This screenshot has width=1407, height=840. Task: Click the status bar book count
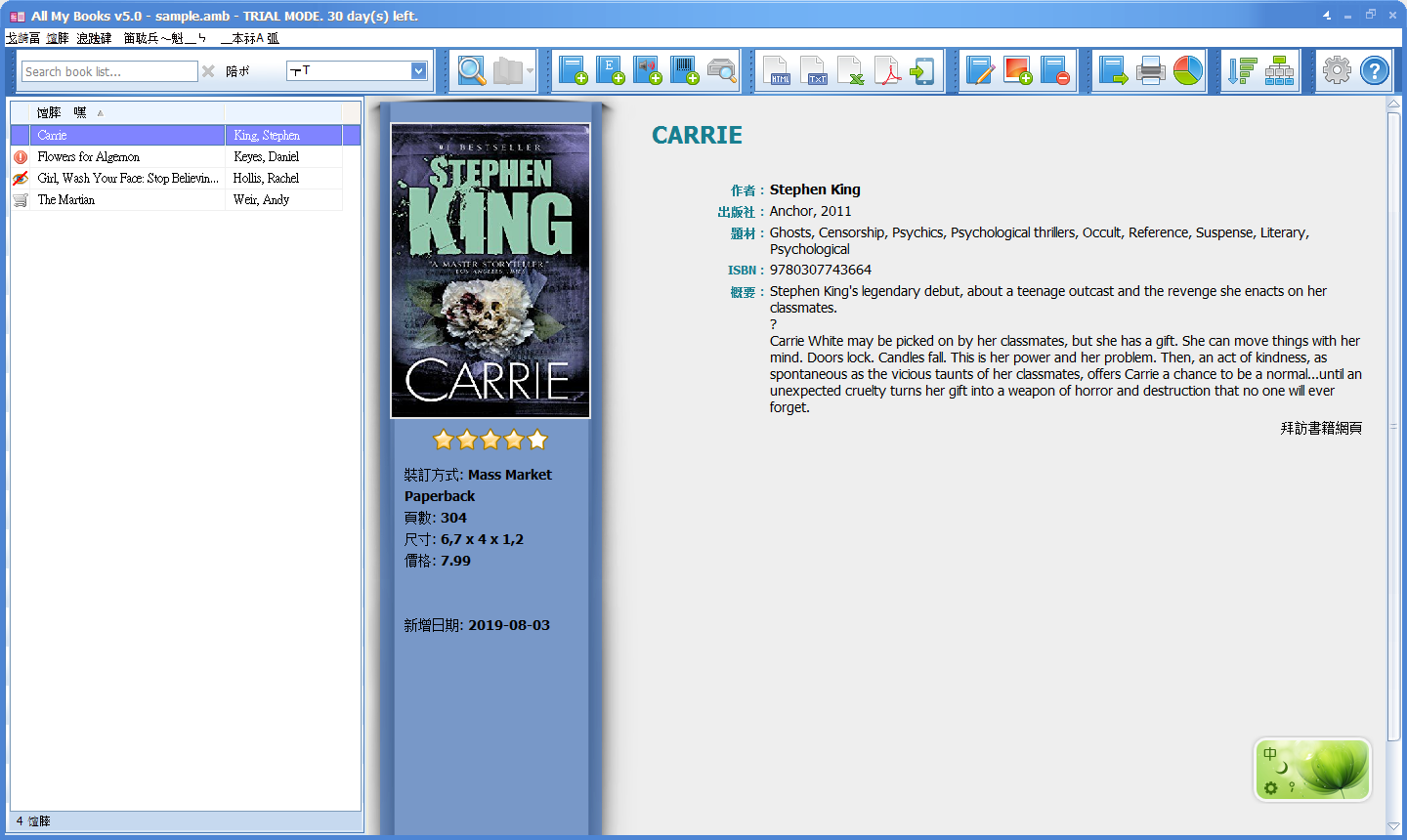(33, 821)
